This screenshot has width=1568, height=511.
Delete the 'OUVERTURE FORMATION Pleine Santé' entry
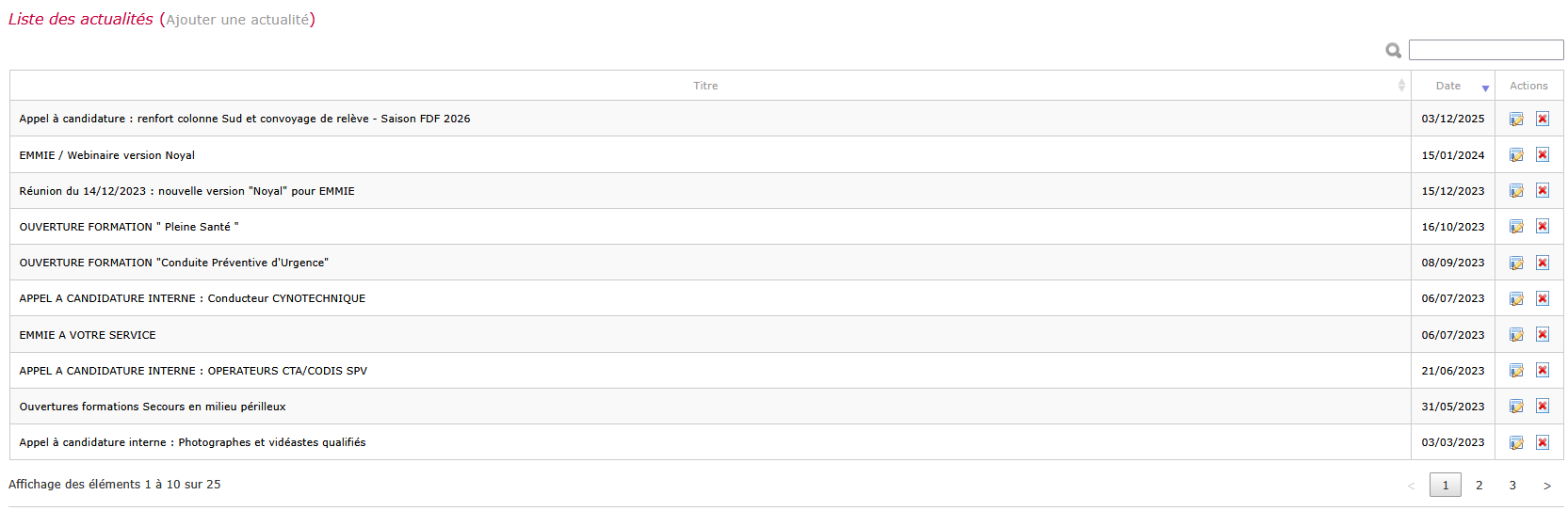click(x=1543, y=226)
